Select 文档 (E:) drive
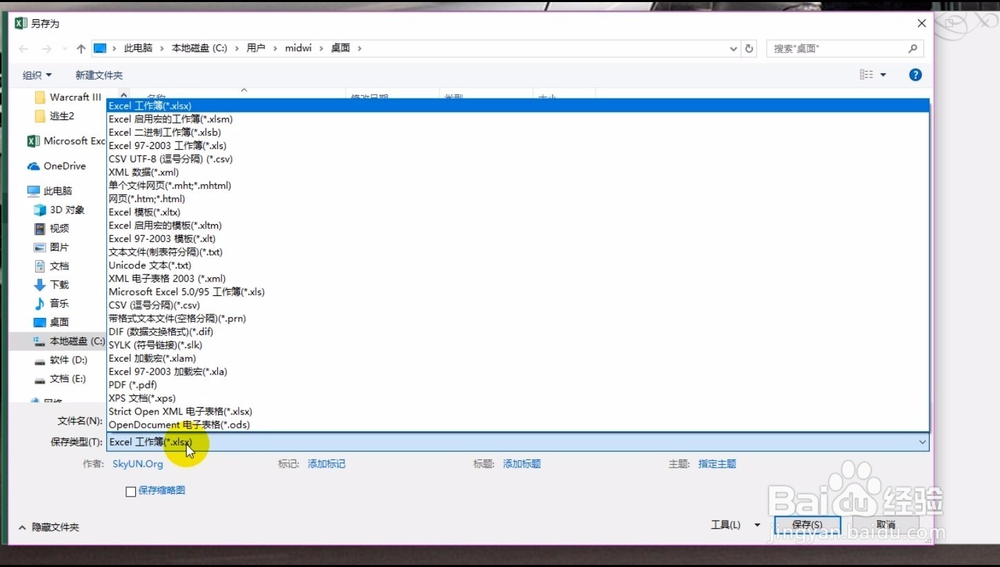This screenshot has width=1000, height=567. click(60, 379)
